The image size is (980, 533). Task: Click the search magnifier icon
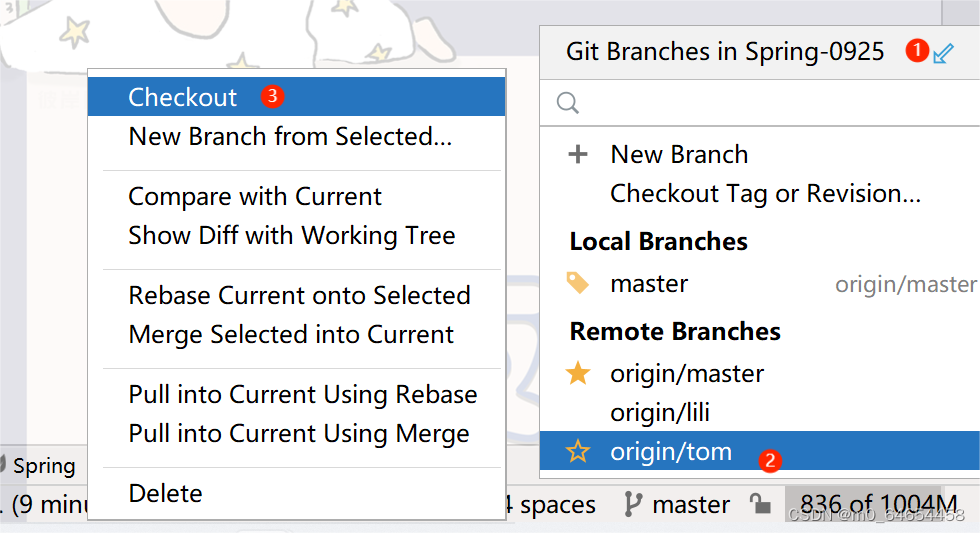click(x=568, y=102)
